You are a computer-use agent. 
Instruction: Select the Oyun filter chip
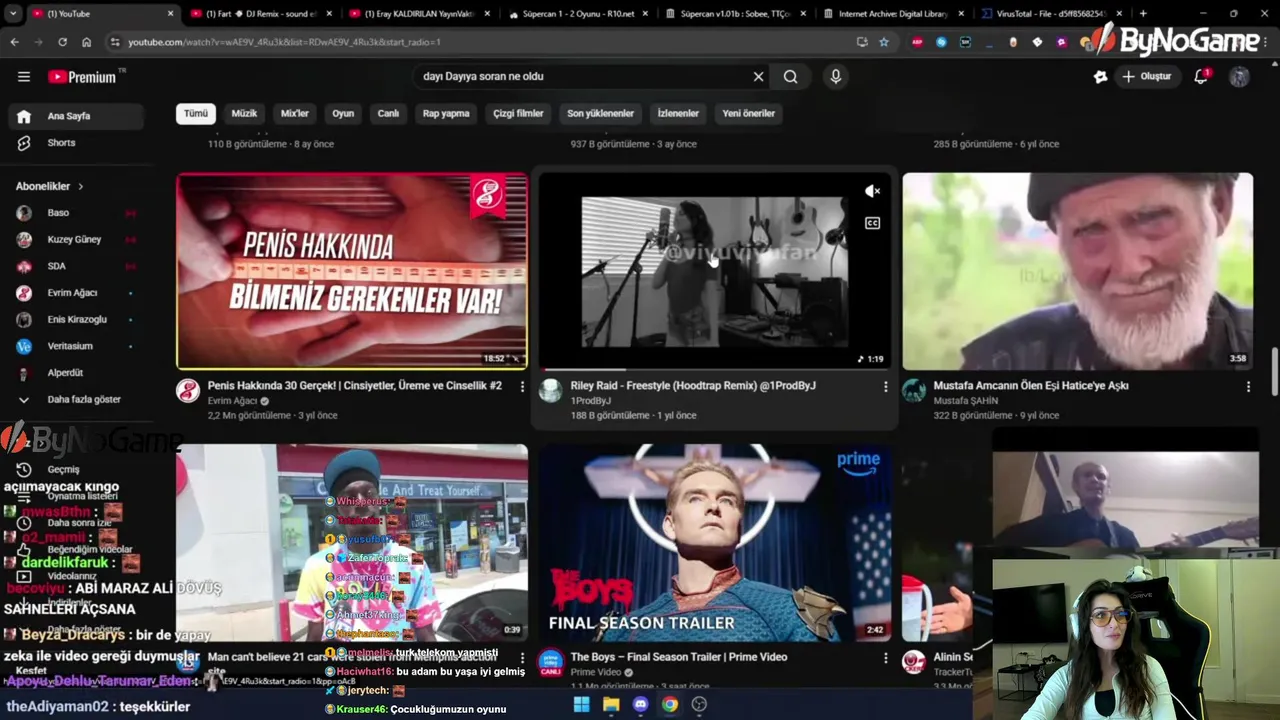(x=343, y=113)
